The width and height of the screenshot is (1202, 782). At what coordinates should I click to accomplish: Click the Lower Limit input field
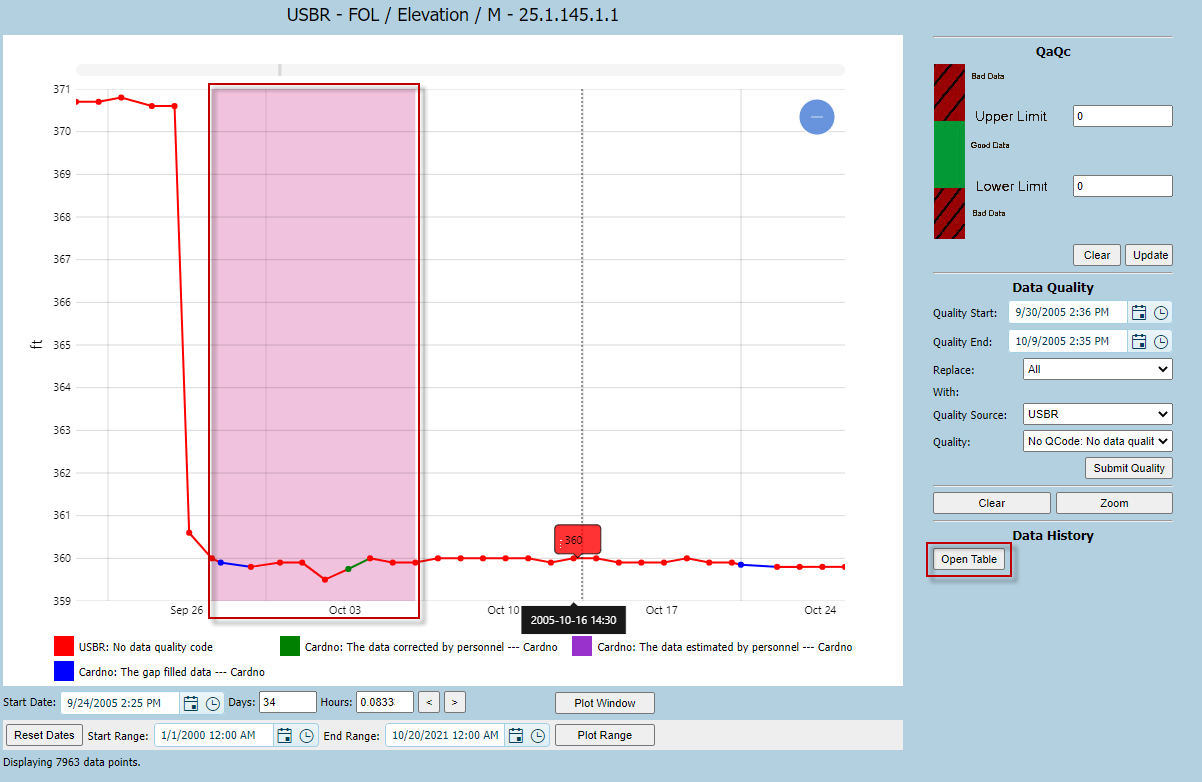(x=1123, y=186)
